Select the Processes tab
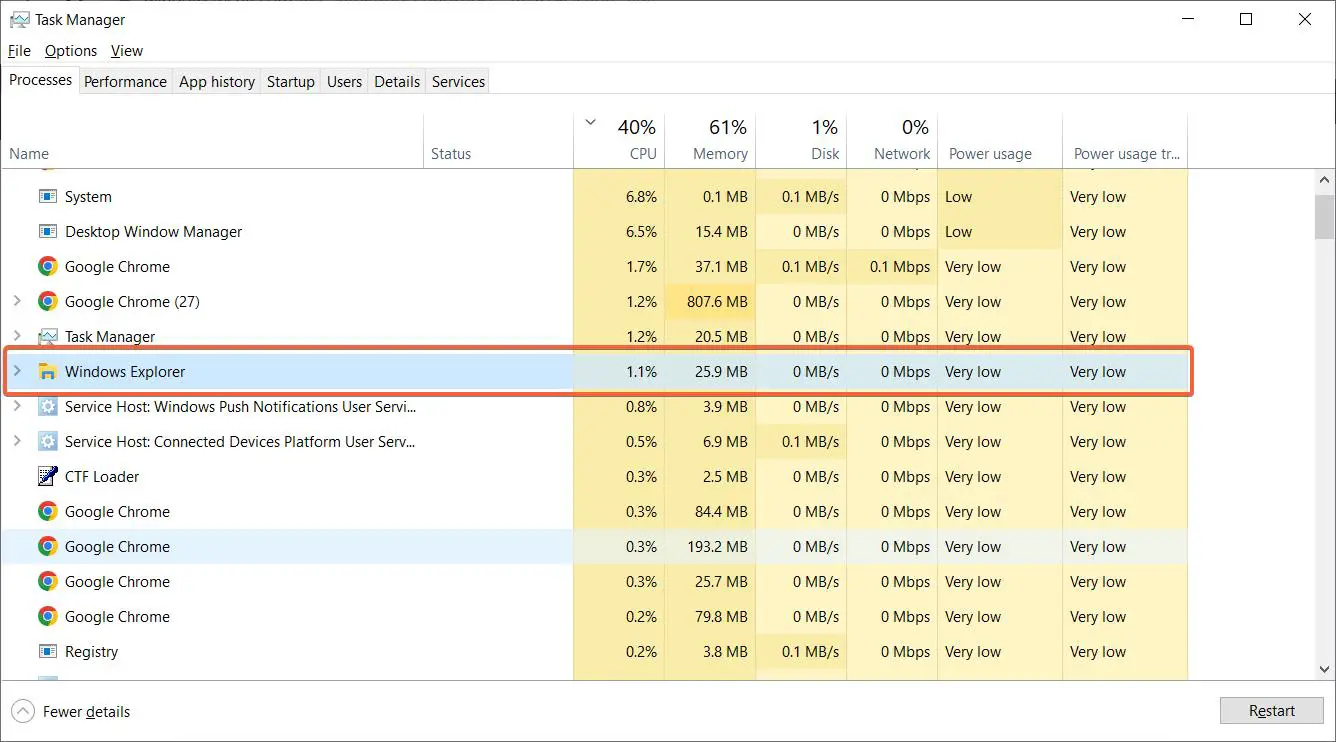The image size is (1336, 742). coord(40,80)
